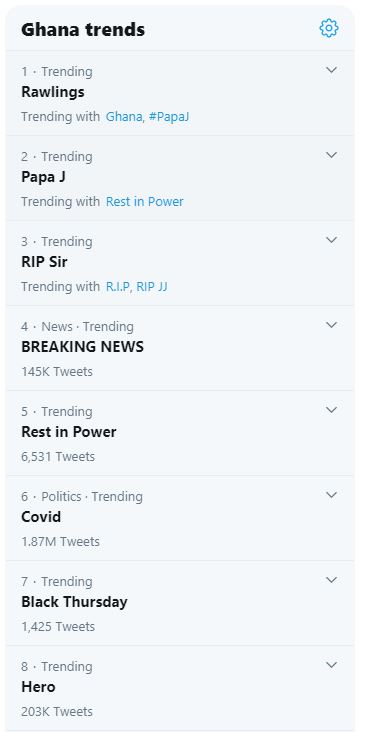This screenshot has width=381, height=732.
Task: View the Covid politics trend
Action: click(41, 517)
